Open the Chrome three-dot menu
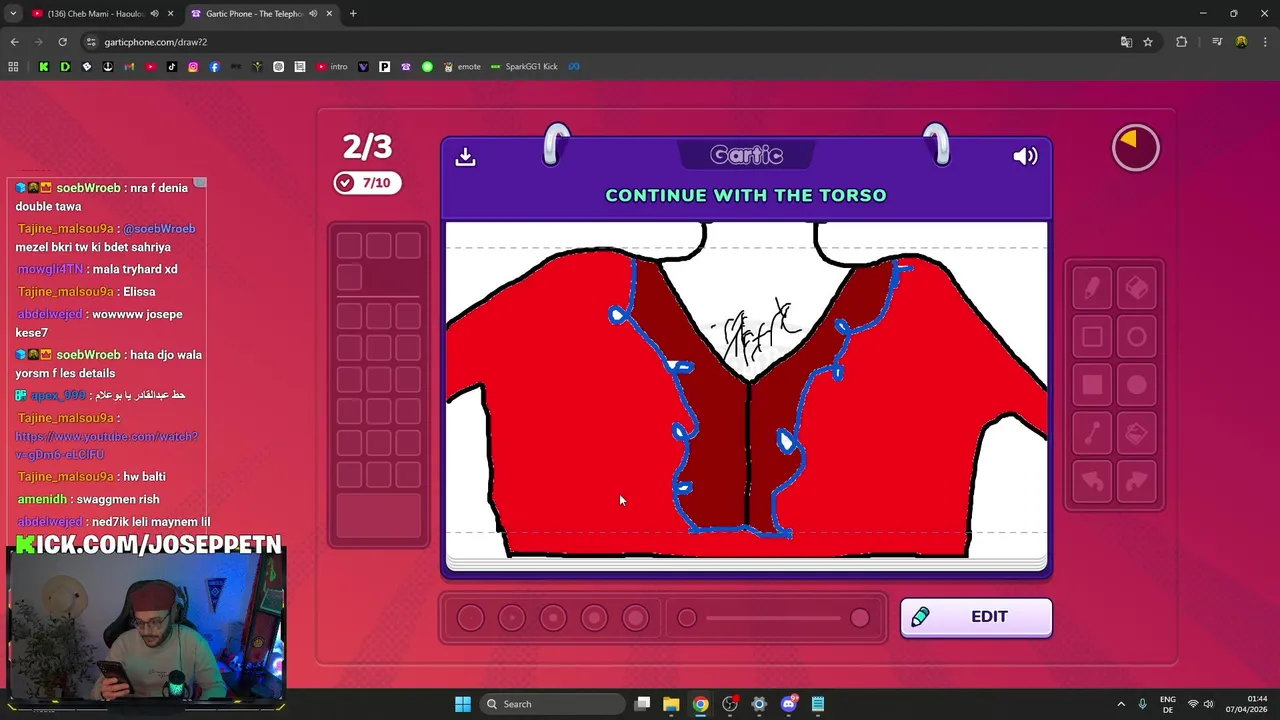 (1265, 42)
